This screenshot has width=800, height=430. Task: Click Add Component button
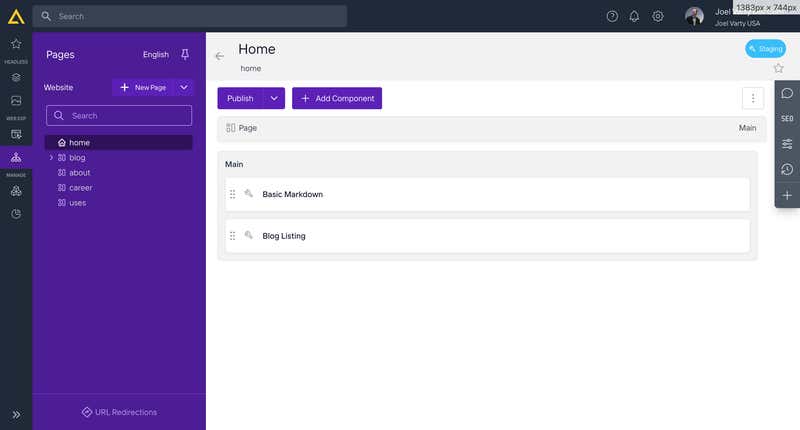[x=337, y=98]
